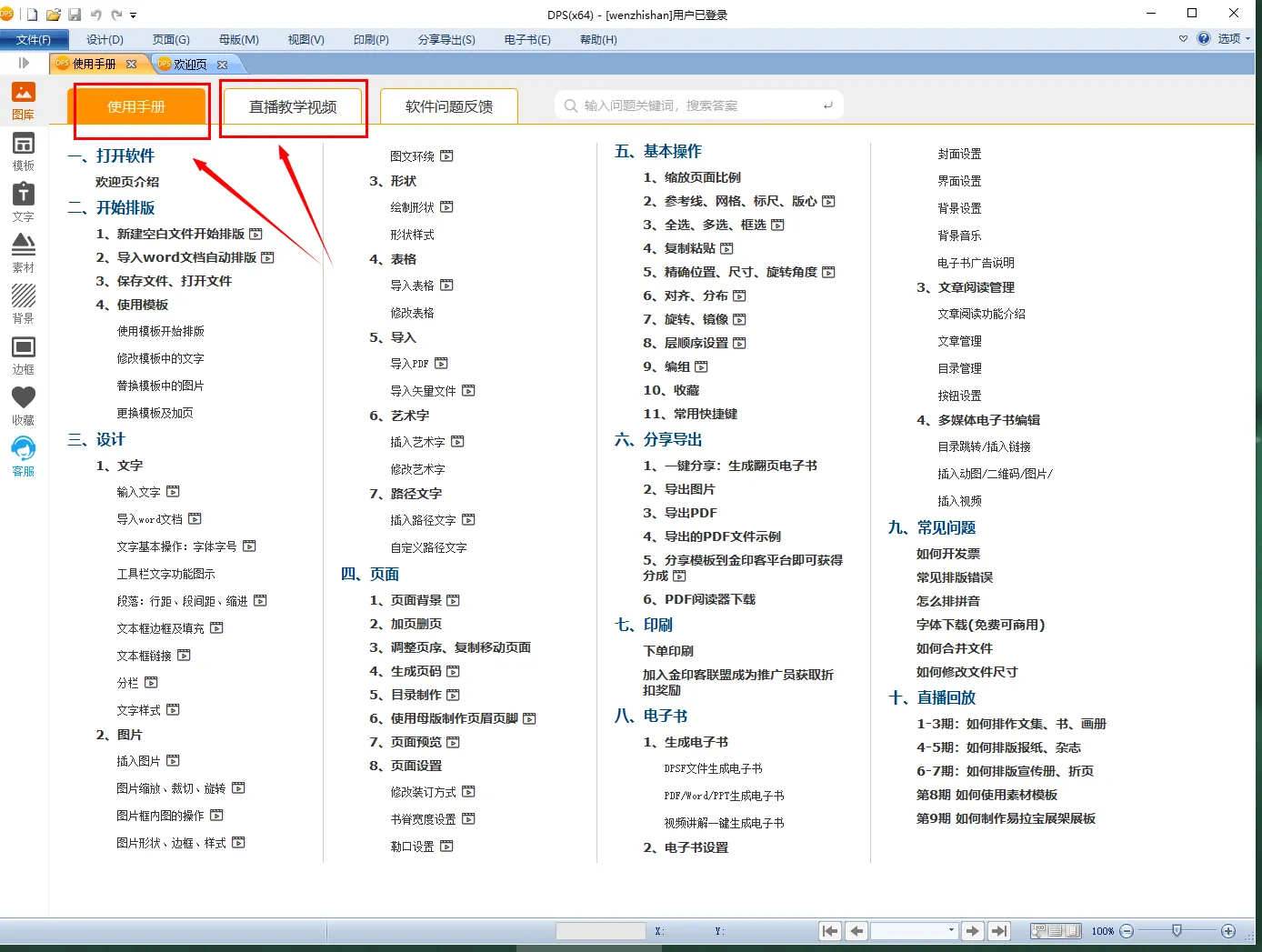
Task: Open the 模板 templates sidebar icon
Action: 23,151
